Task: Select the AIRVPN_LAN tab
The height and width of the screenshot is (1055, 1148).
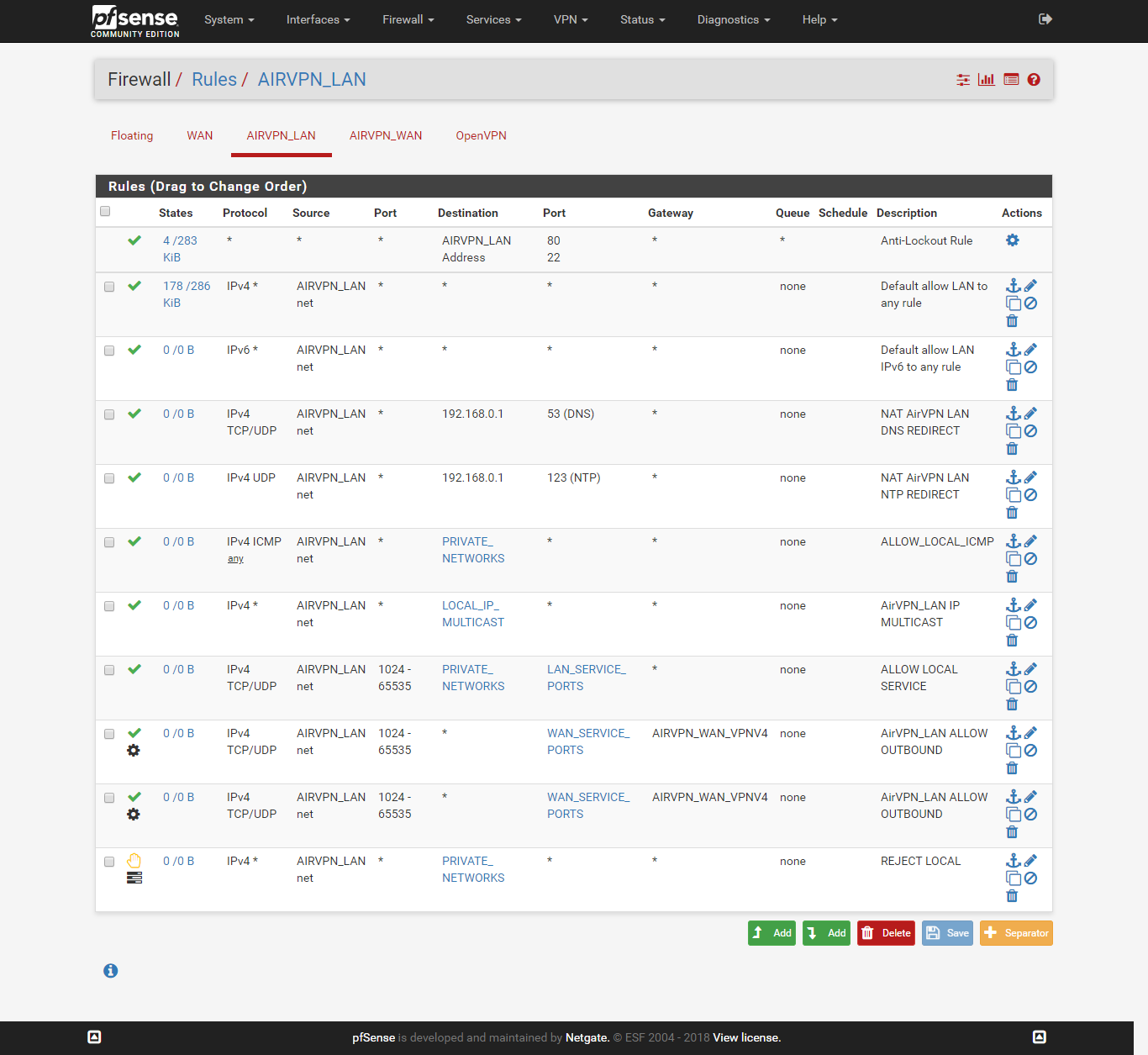Action: 282,135
